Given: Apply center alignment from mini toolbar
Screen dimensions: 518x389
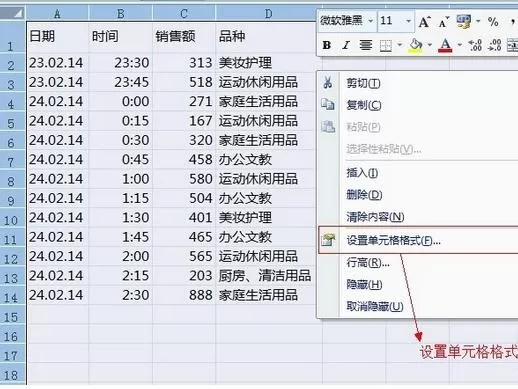Looking at the screenshot, I should tap(366, 45).
